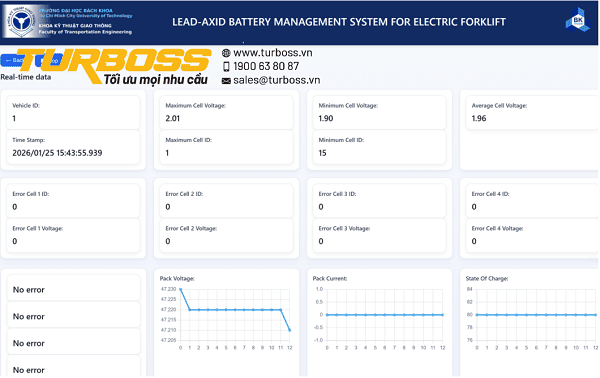This screenshot has width=600, height=378.
Task: Click Pack Voltage data point at index 6
Action: (x=235, y=310)
